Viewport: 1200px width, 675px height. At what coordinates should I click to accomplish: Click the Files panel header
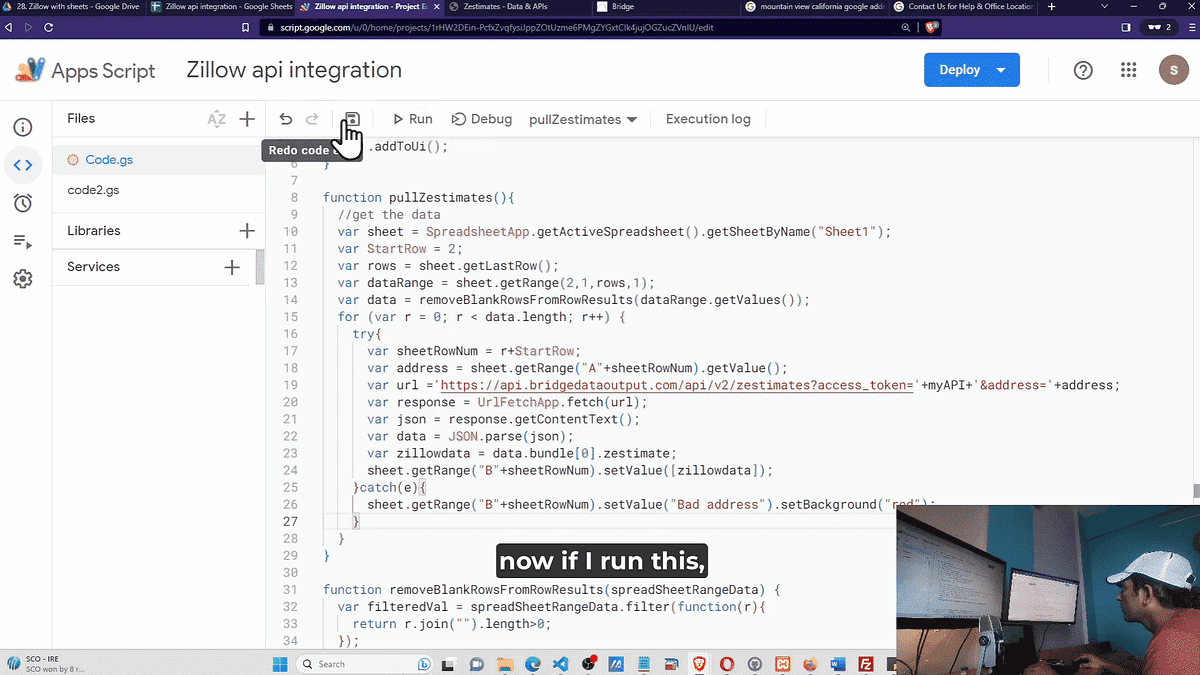click(x=81, y=119)
